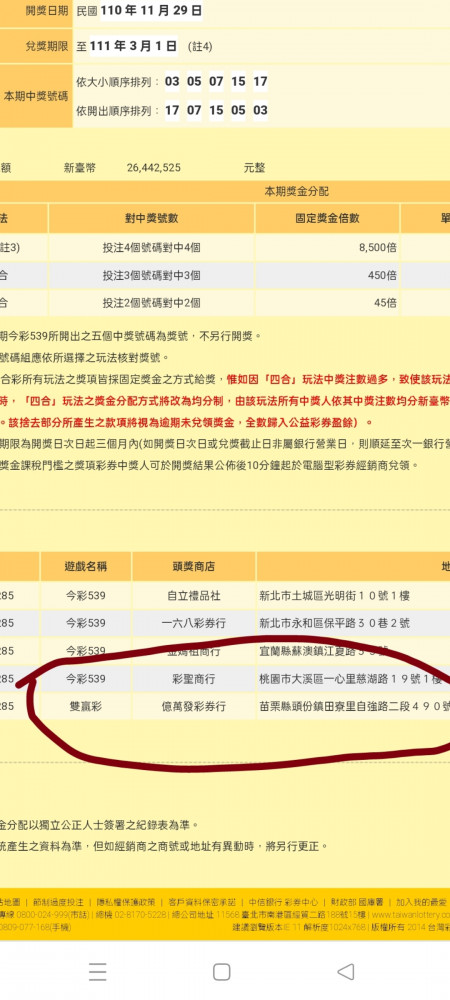Click the 本期獎金分配 table title
The image size is (450, 1000).
pos(297,191)
